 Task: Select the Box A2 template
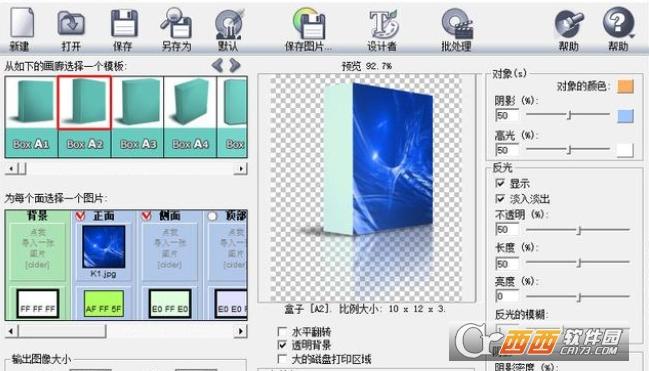(x=84, y=116)
